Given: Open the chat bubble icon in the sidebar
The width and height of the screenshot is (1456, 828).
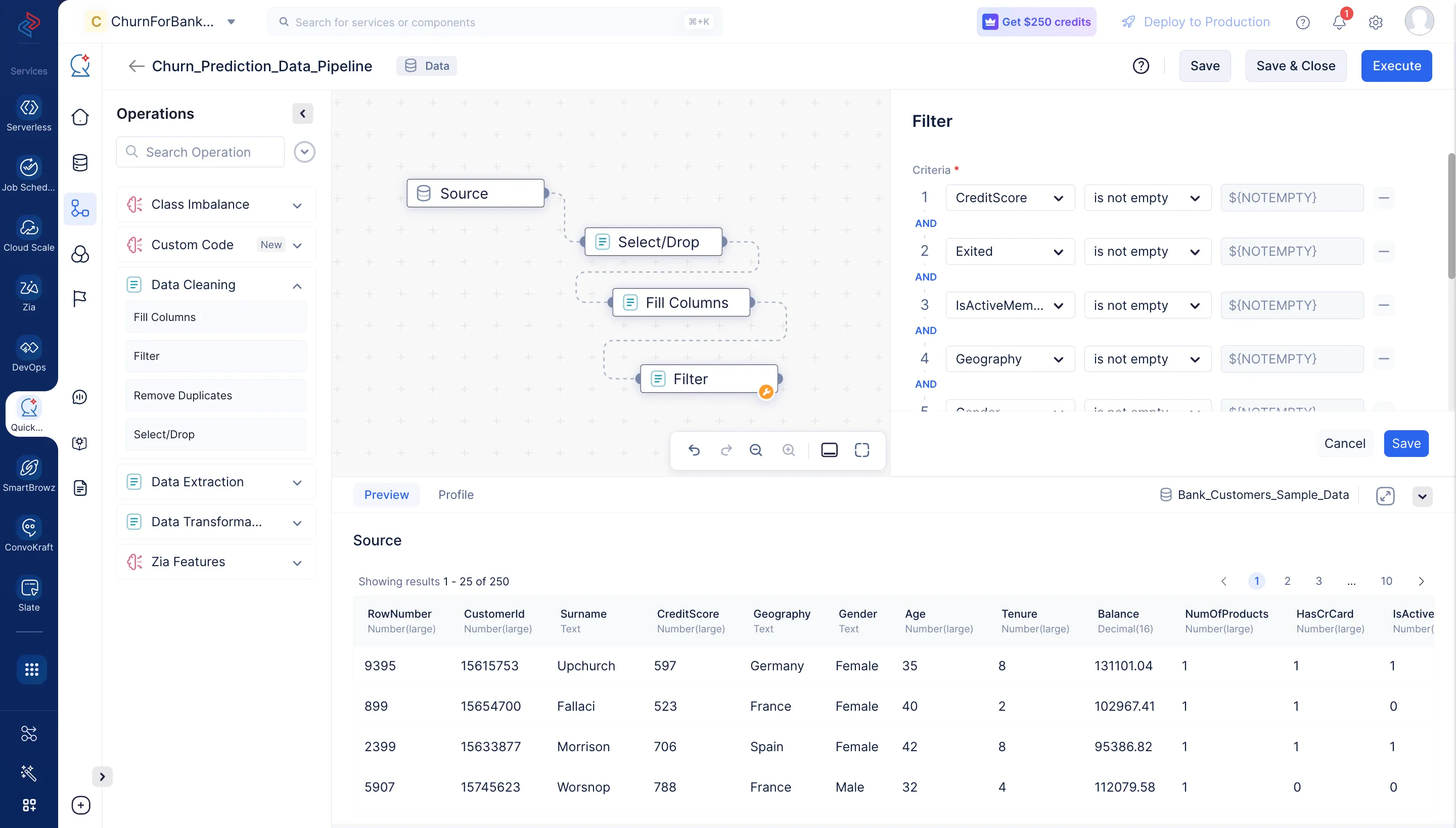Looking at the screenshot, I should tap(80, 397).
